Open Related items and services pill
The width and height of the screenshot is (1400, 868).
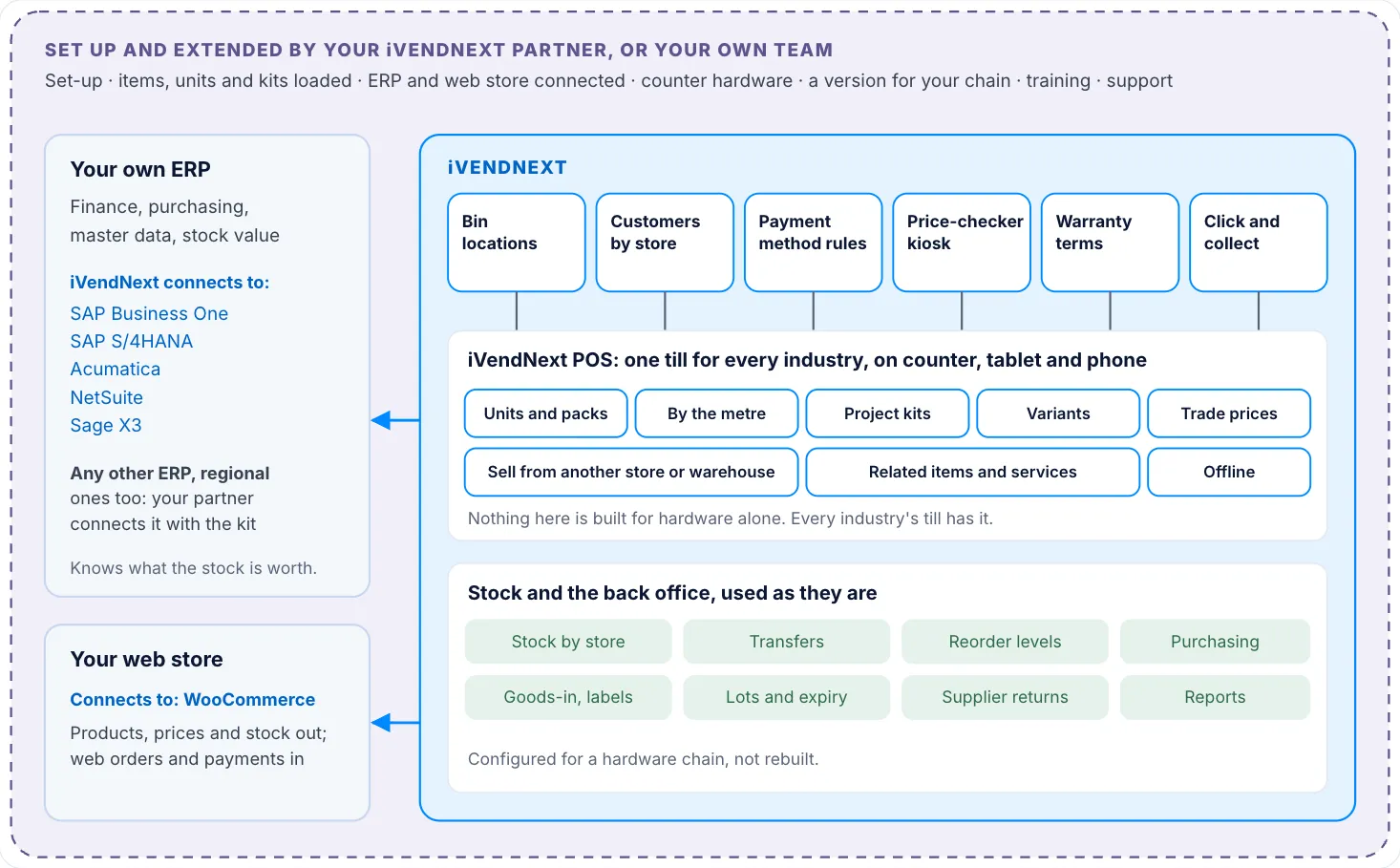(973, 472)
